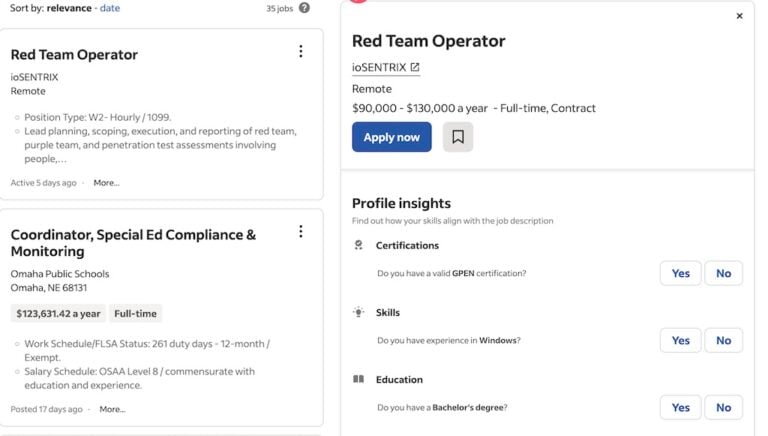Answer No to GPEN certification question
768x436 pixels.
(x=723, y=273)
